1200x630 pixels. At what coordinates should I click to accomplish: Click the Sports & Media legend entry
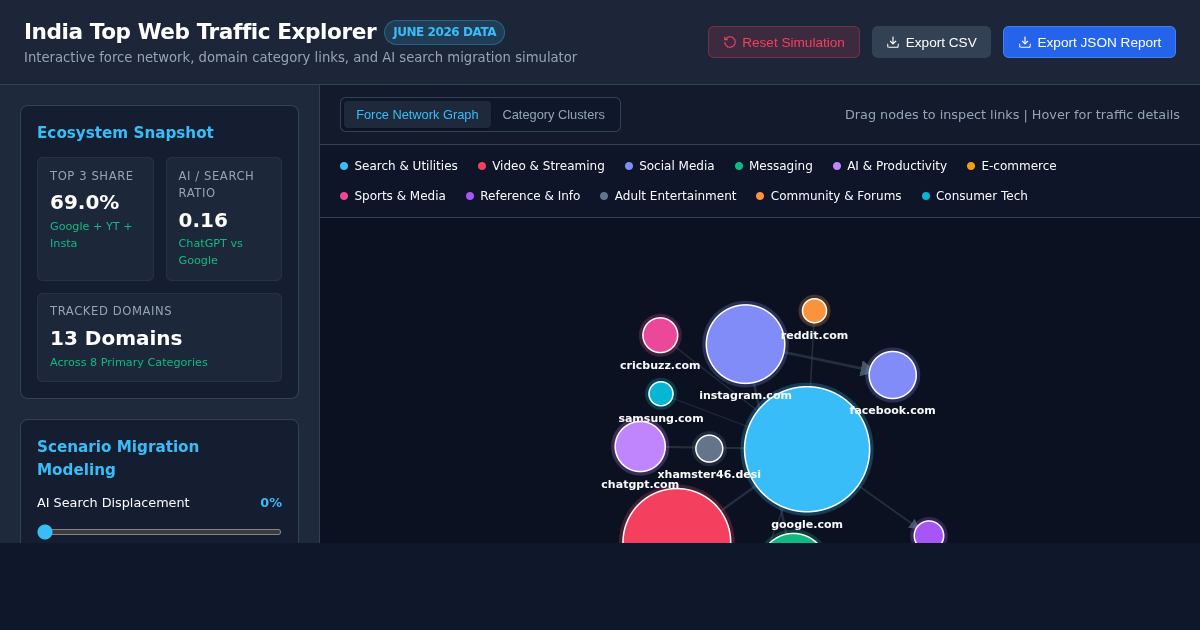click(393, 196)
